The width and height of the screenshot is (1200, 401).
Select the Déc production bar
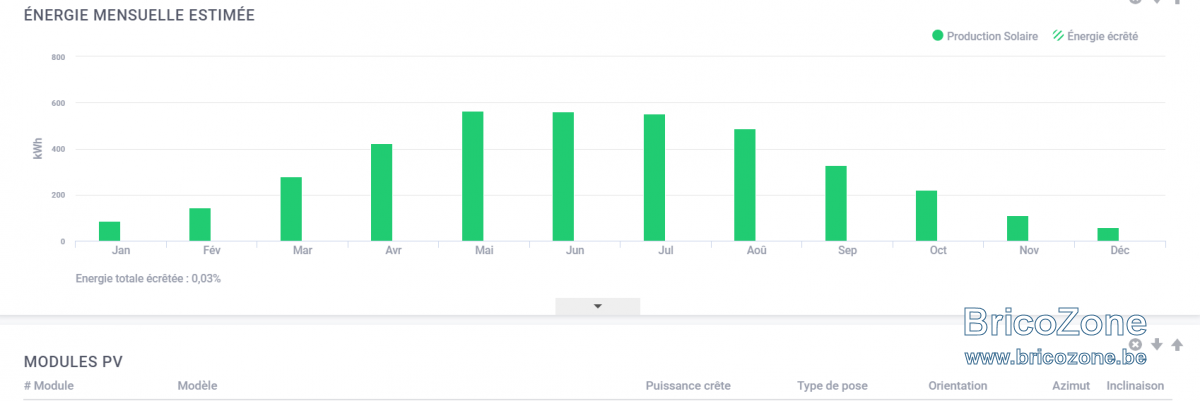click(1108, 235)
